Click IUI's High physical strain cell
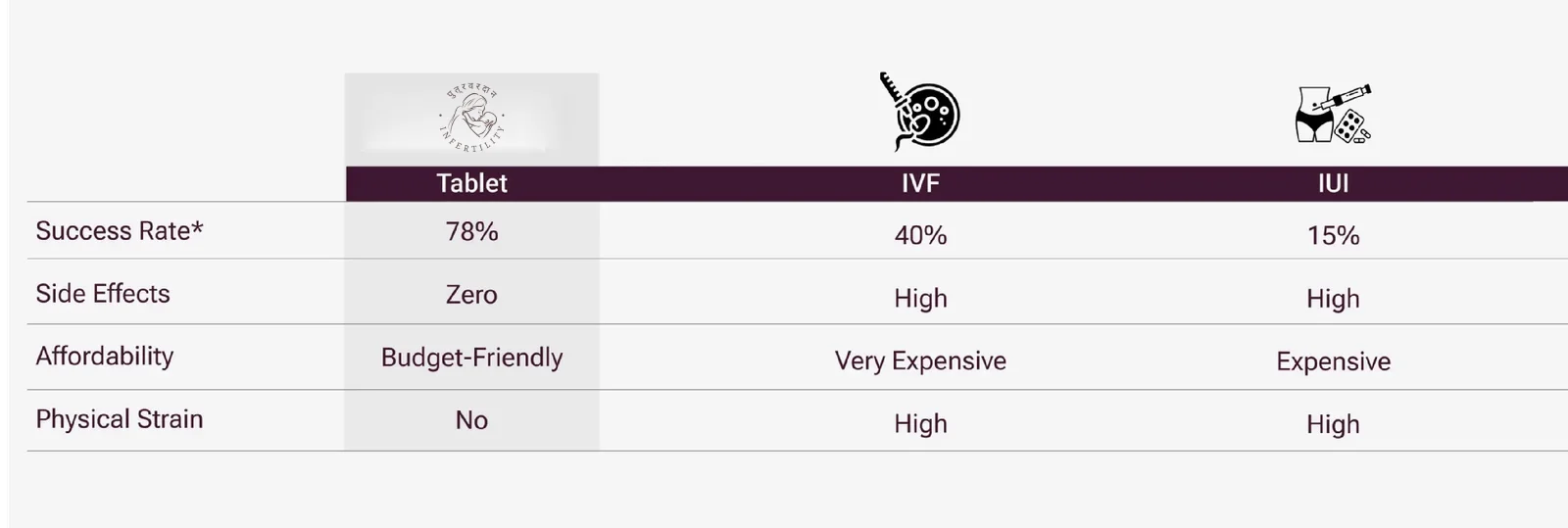 pos(1333,424)
